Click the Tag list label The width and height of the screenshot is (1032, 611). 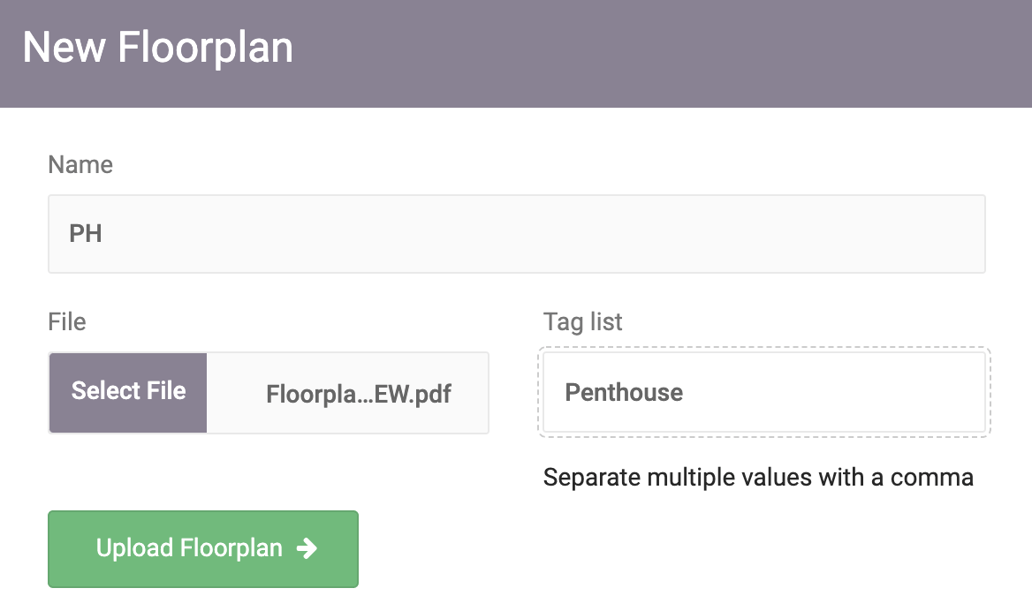coord(582,321)
